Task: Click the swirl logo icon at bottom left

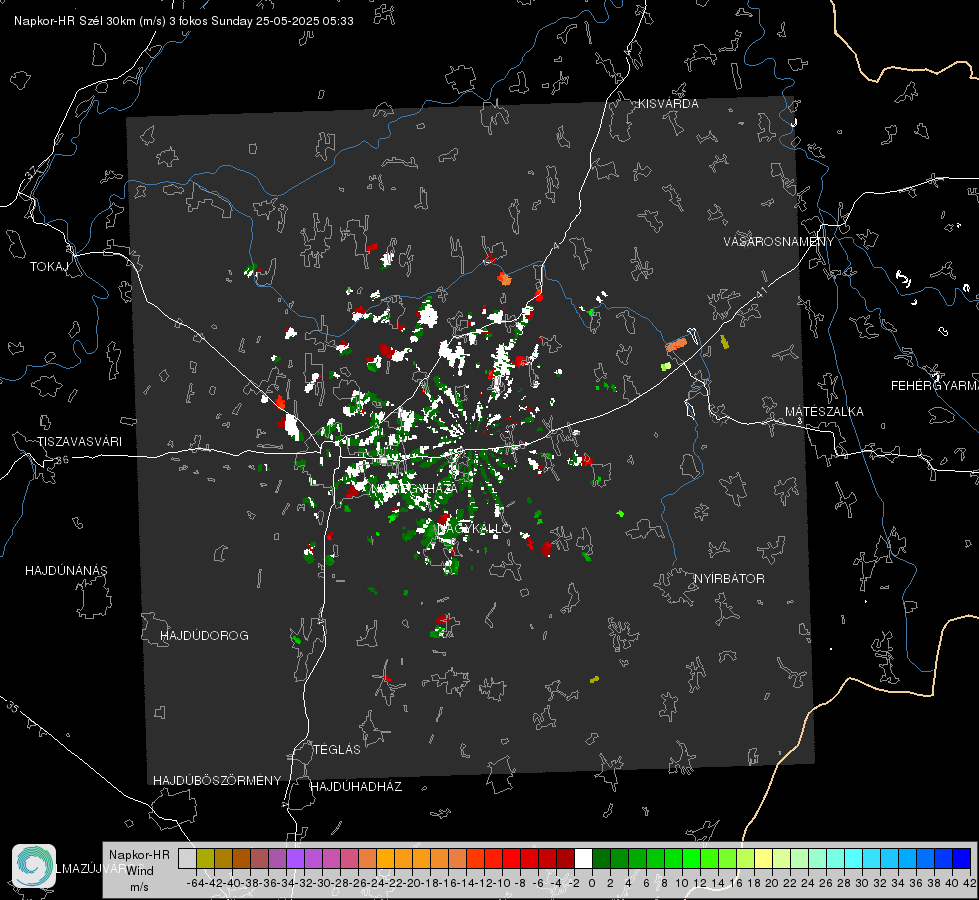Action: tap(34, 866)
